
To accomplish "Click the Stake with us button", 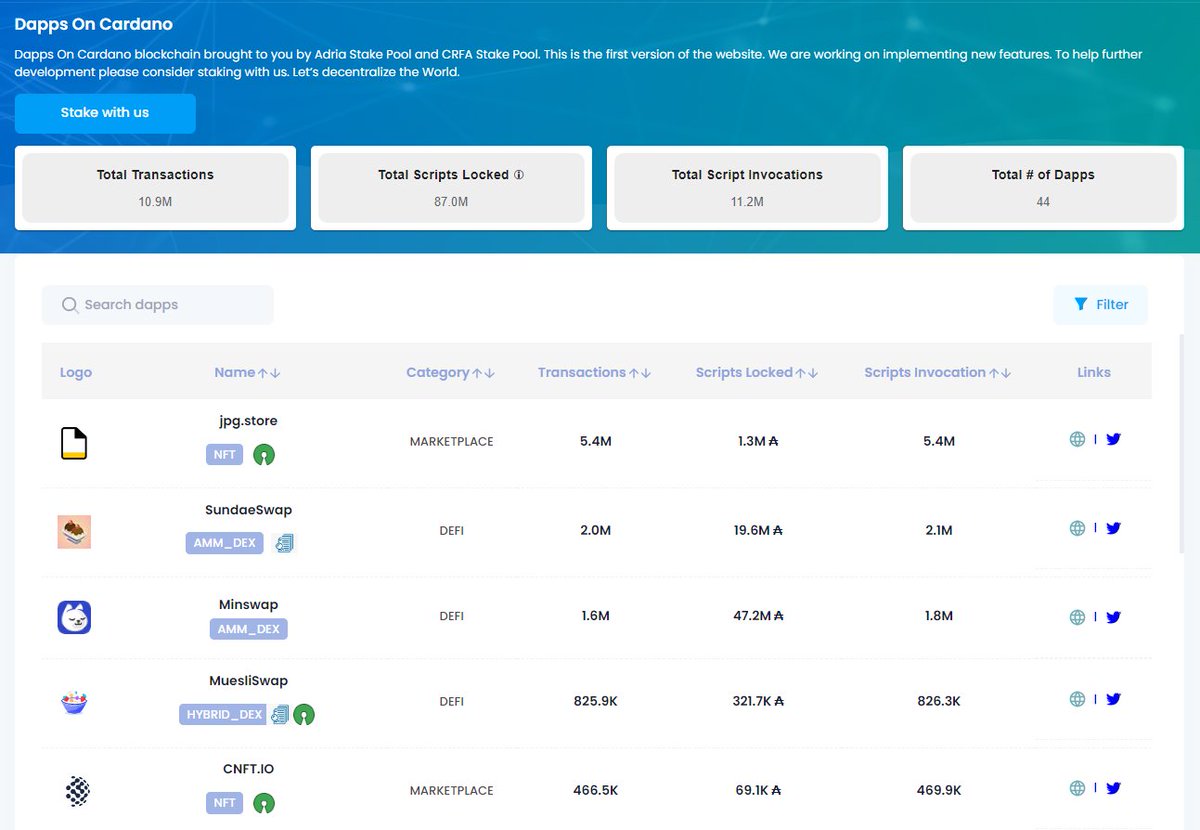I will [x=104, y=113].
